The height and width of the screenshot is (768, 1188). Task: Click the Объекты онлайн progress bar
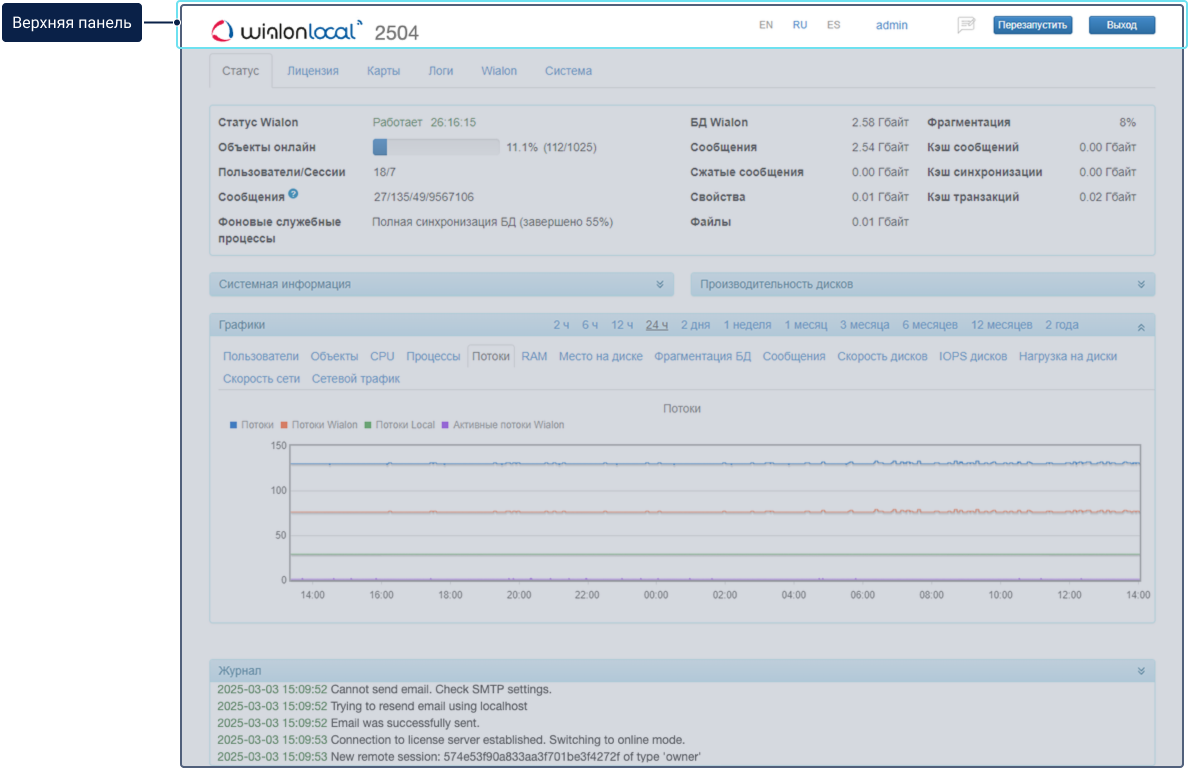(436, 147)
